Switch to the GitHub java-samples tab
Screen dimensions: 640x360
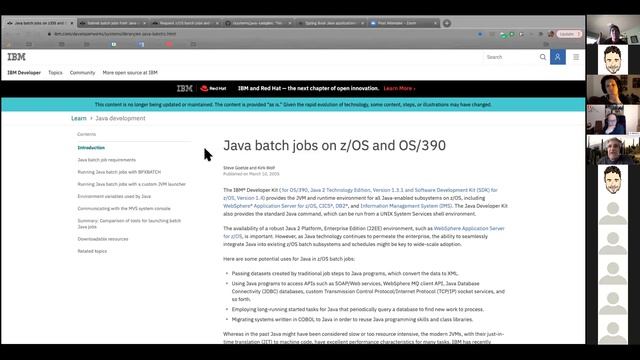click(x=258, y=23)
